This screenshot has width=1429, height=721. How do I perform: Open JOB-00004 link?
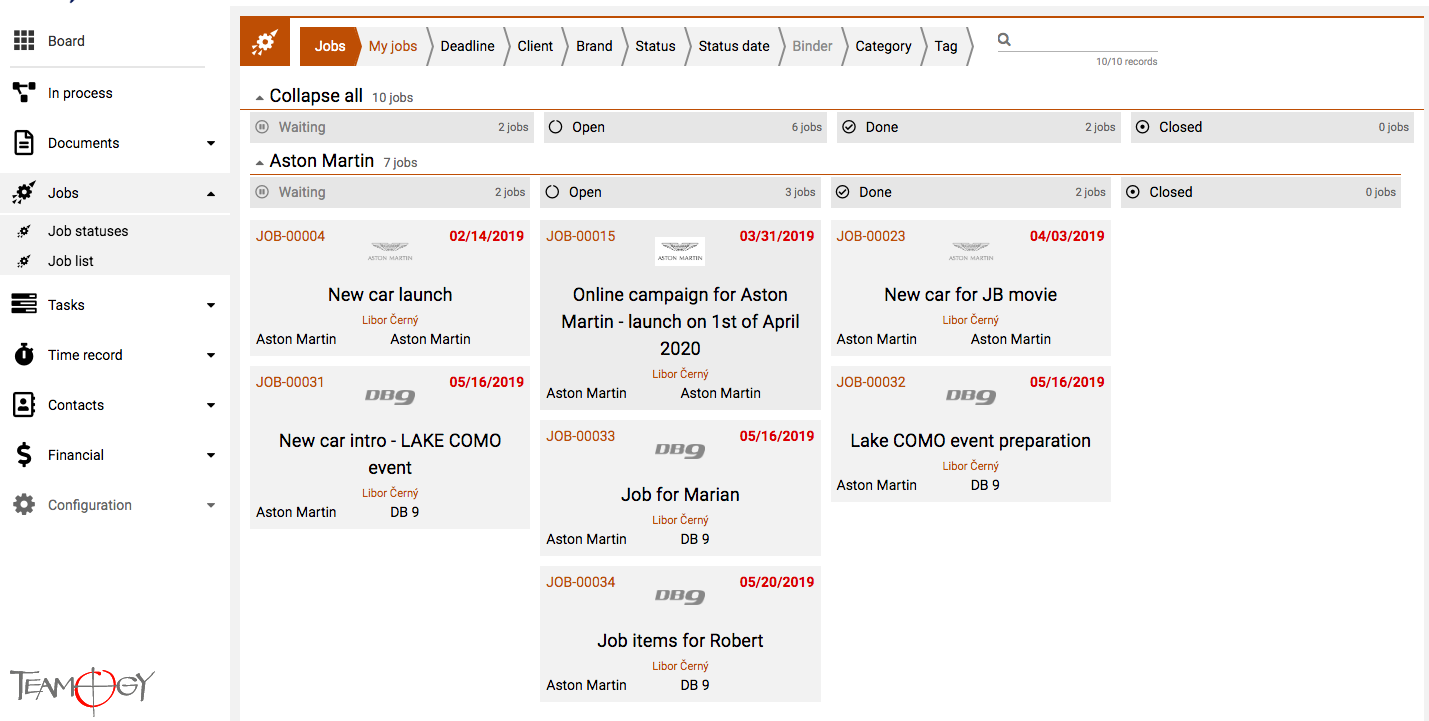click(290, 236)
